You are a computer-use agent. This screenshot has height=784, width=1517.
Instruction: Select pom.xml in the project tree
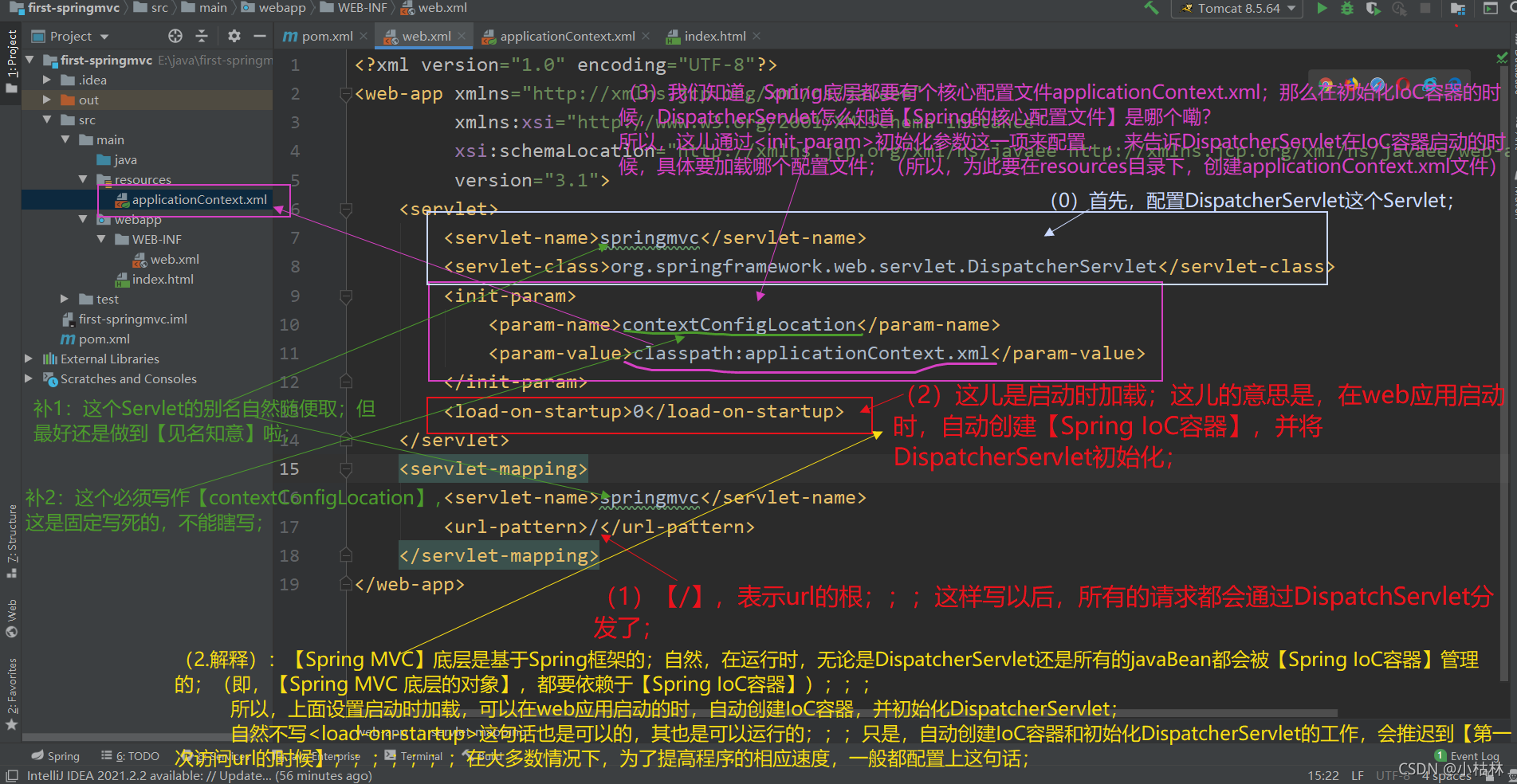click(96, 339)
